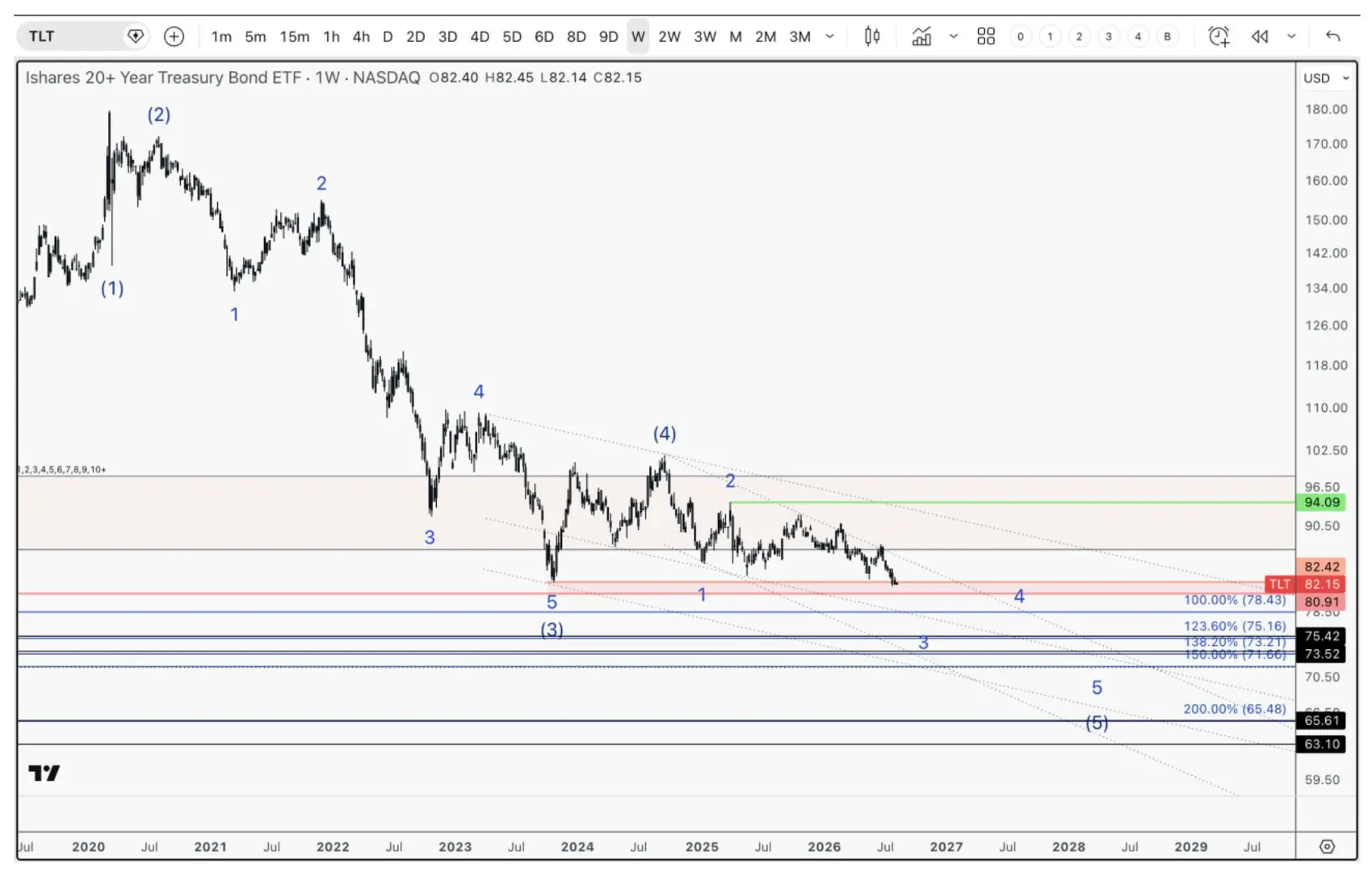
Task: Click the (5) wave label near 2028
Action: point(1097,722)
